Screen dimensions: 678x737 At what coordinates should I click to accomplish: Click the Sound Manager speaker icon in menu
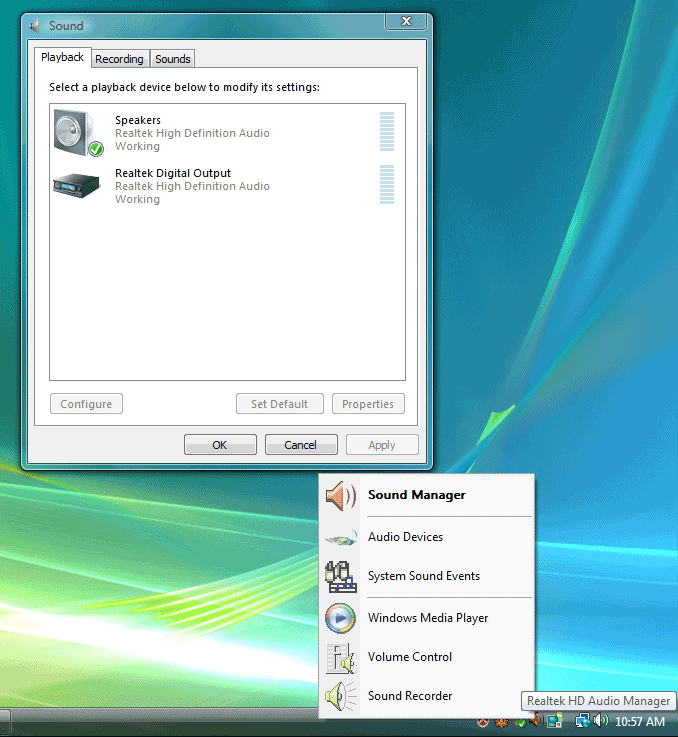click(341, 496)
